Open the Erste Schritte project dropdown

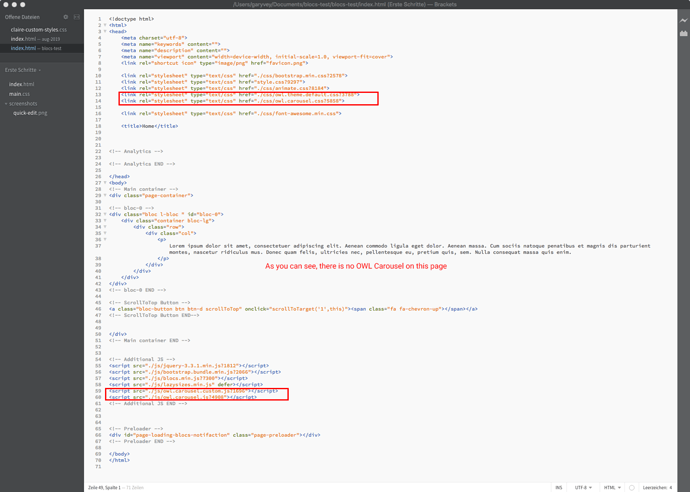pyautogui.click(x=22, y=70)
